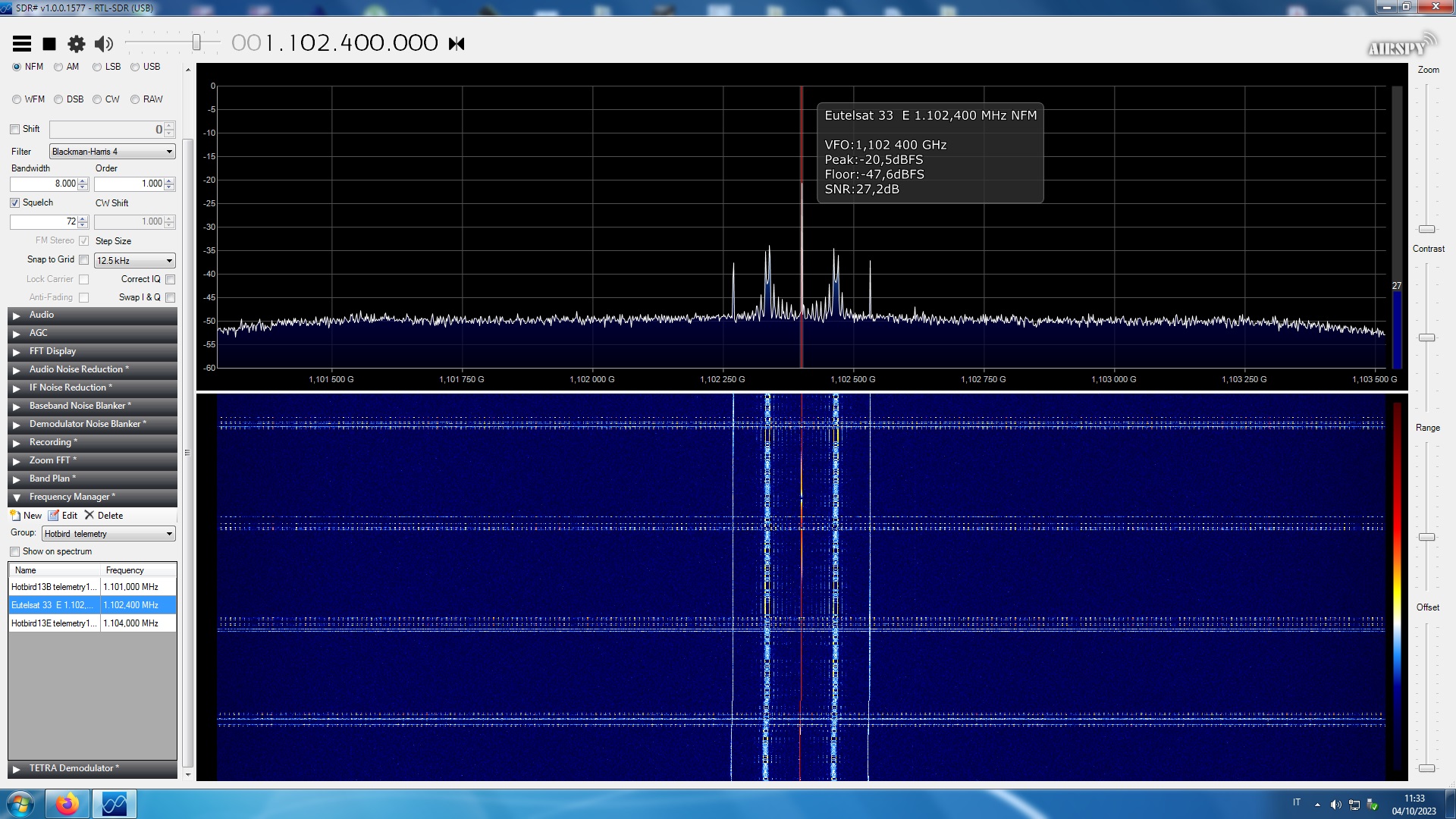Open Firefox from the taskbar
Viewport: 1456px width, 819px height.
[67, 804]
